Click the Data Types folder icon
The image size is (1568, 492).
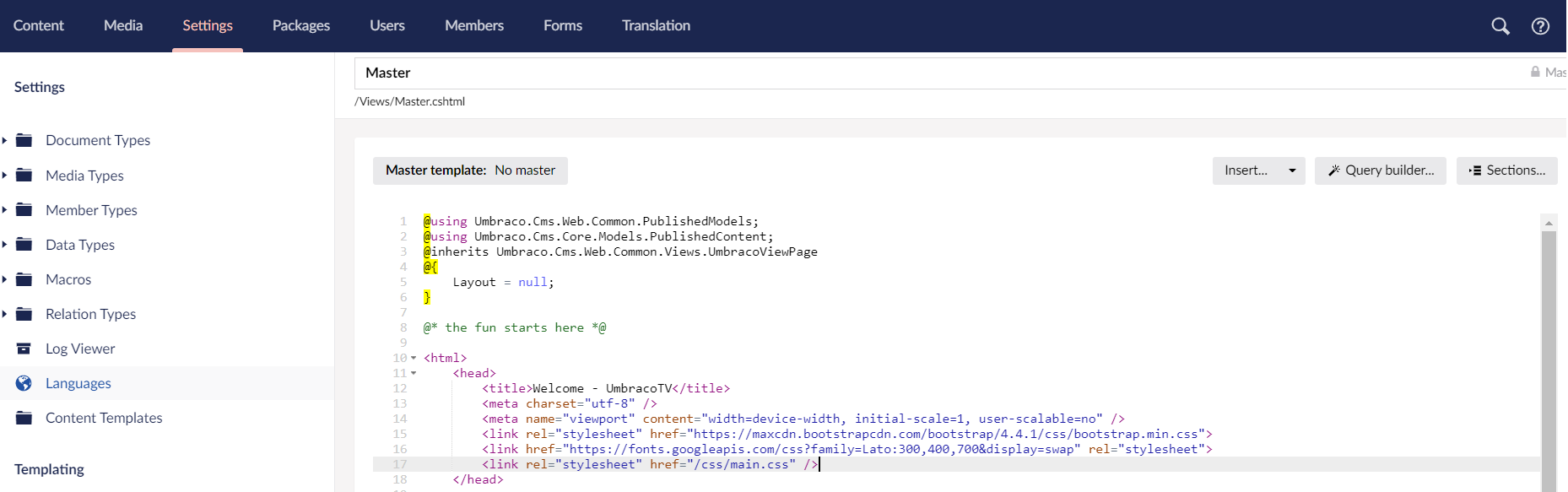(24, 245)
